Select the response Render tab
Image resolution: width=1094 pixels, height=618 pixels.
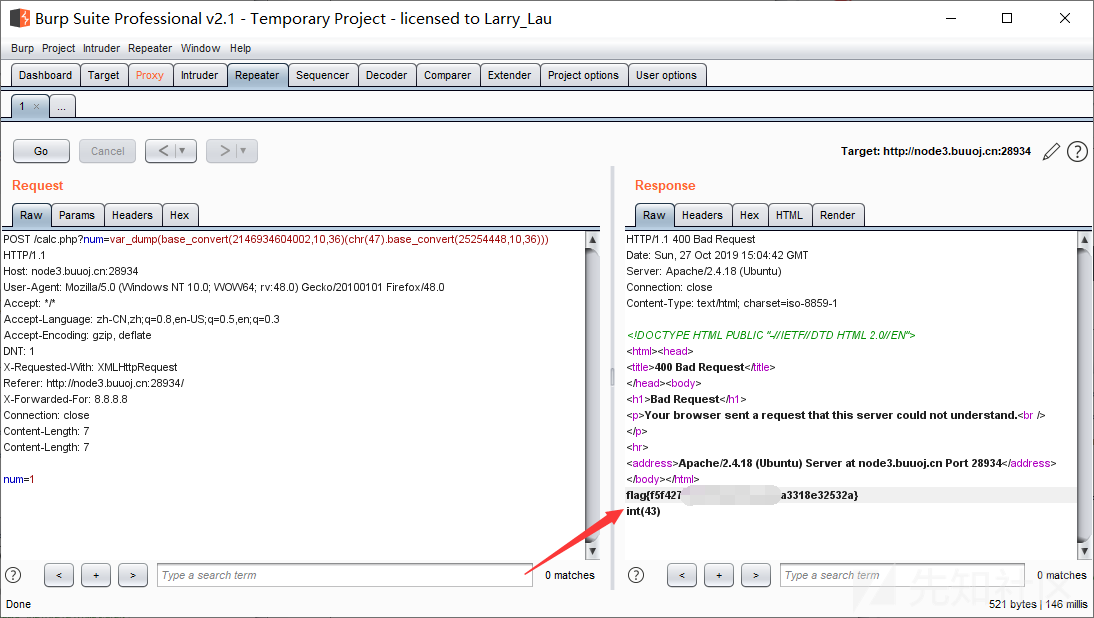[x=838, y=216]
